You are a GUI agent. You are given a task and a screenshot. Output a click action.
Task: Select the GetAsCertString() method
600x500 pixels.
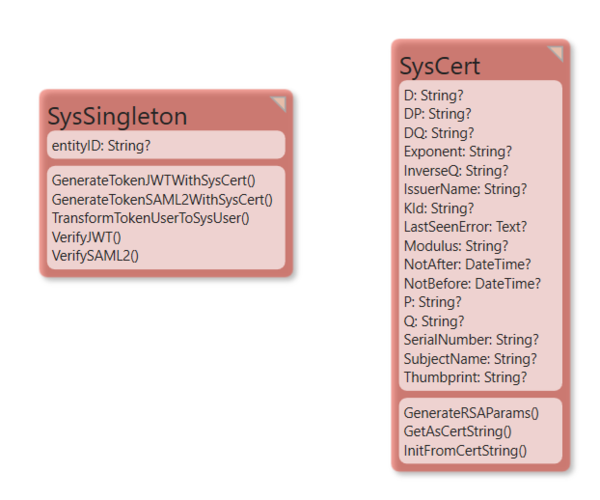458,432
